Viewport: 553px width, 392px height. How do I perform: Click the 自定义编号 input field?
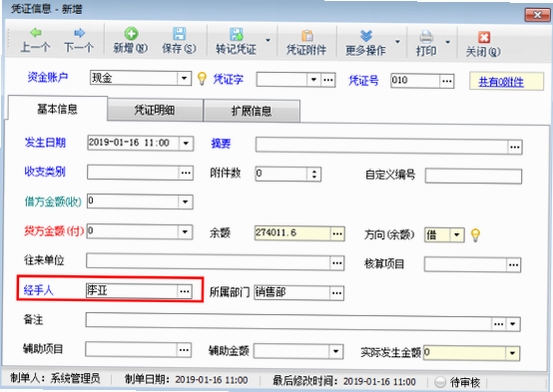click(x=473, y=176)
